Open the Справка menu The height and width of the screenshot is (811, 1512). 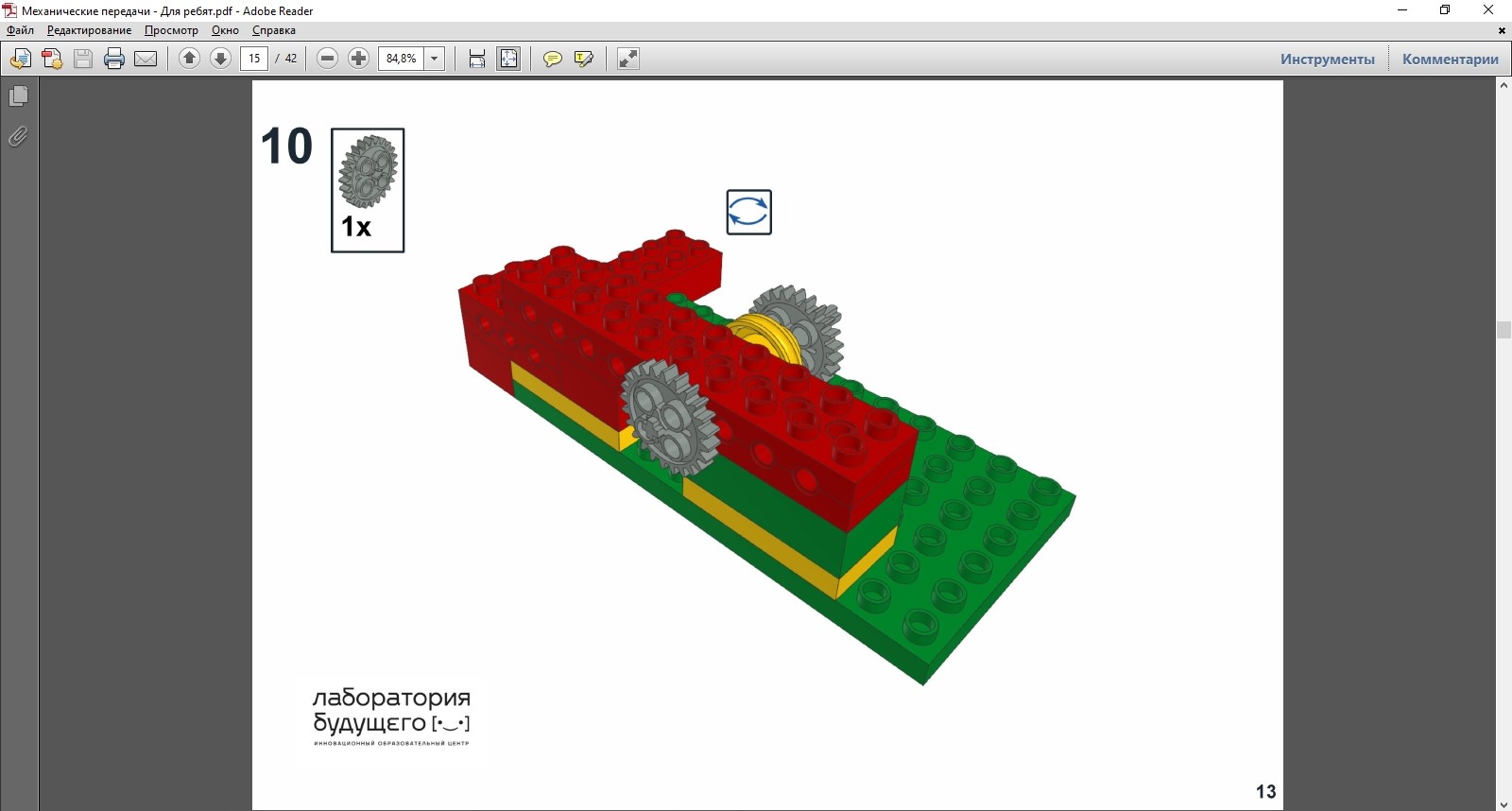(274, 30)
